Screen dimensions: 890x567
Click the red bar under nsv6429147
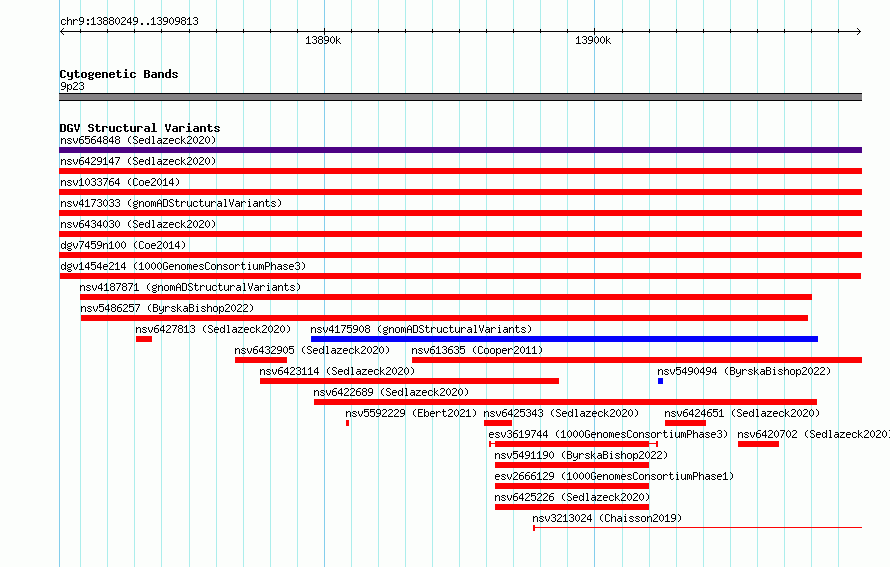(460, 171)
